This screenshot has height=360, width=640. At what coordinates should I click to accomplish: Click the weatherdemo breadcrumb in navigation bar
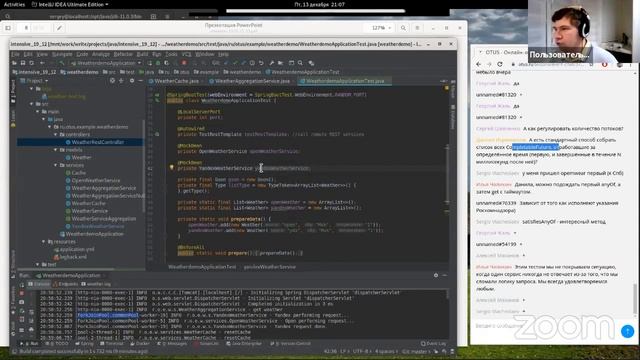[x=80, y=72]
